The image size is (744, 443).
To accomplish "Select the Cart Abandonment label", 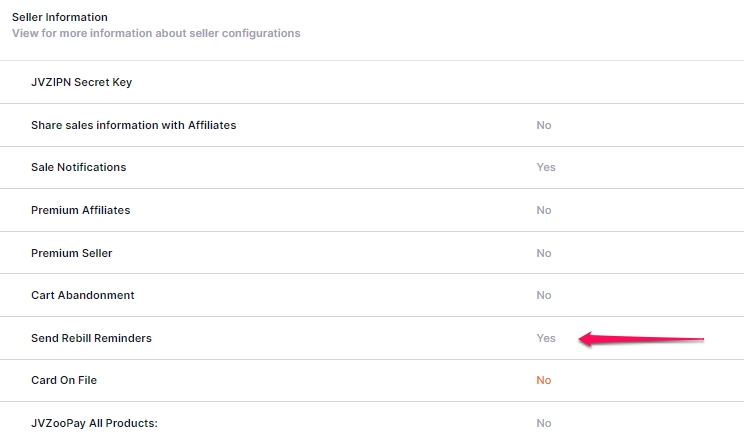I will pyautogui.click(x=83, y=295).
